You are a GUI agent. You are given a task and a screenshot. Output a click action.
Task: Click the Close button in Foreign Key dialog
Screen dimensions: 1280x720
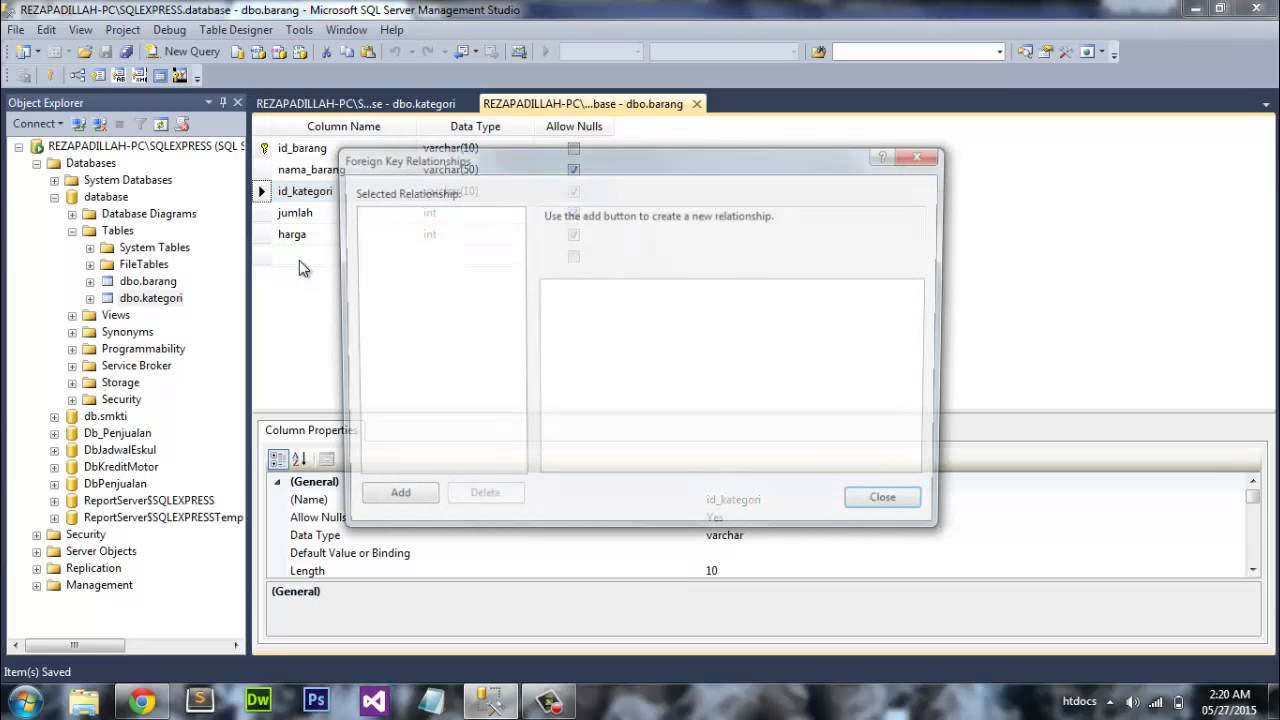click(882, 497)
